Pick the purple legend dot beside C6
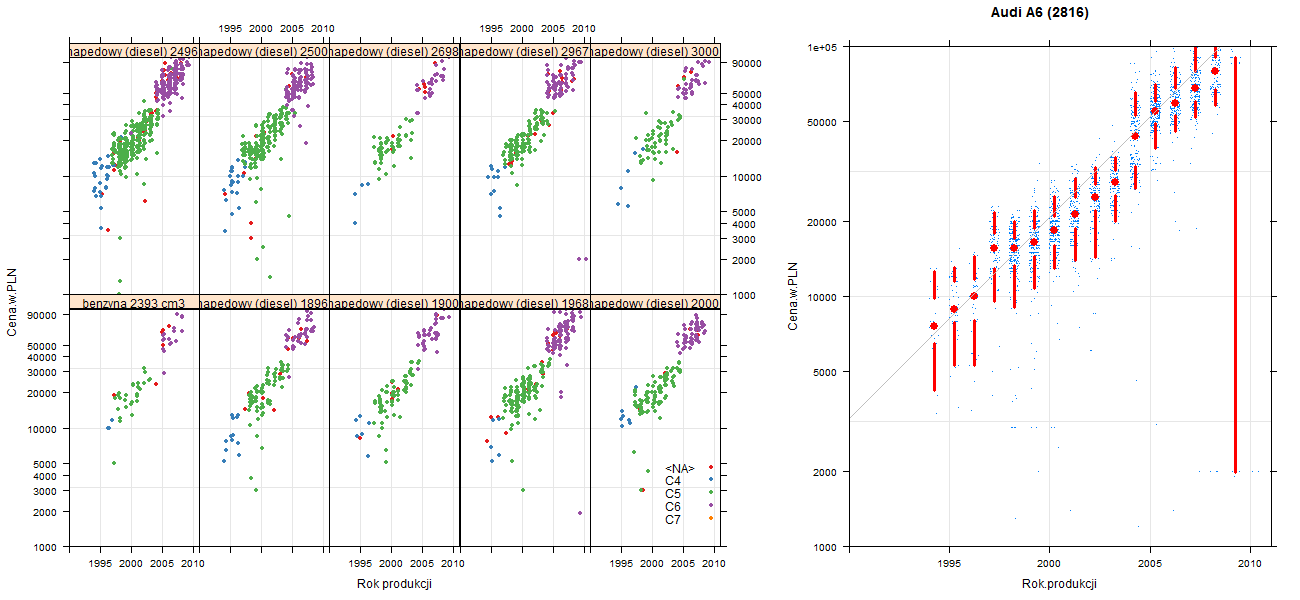 [710, 506]
